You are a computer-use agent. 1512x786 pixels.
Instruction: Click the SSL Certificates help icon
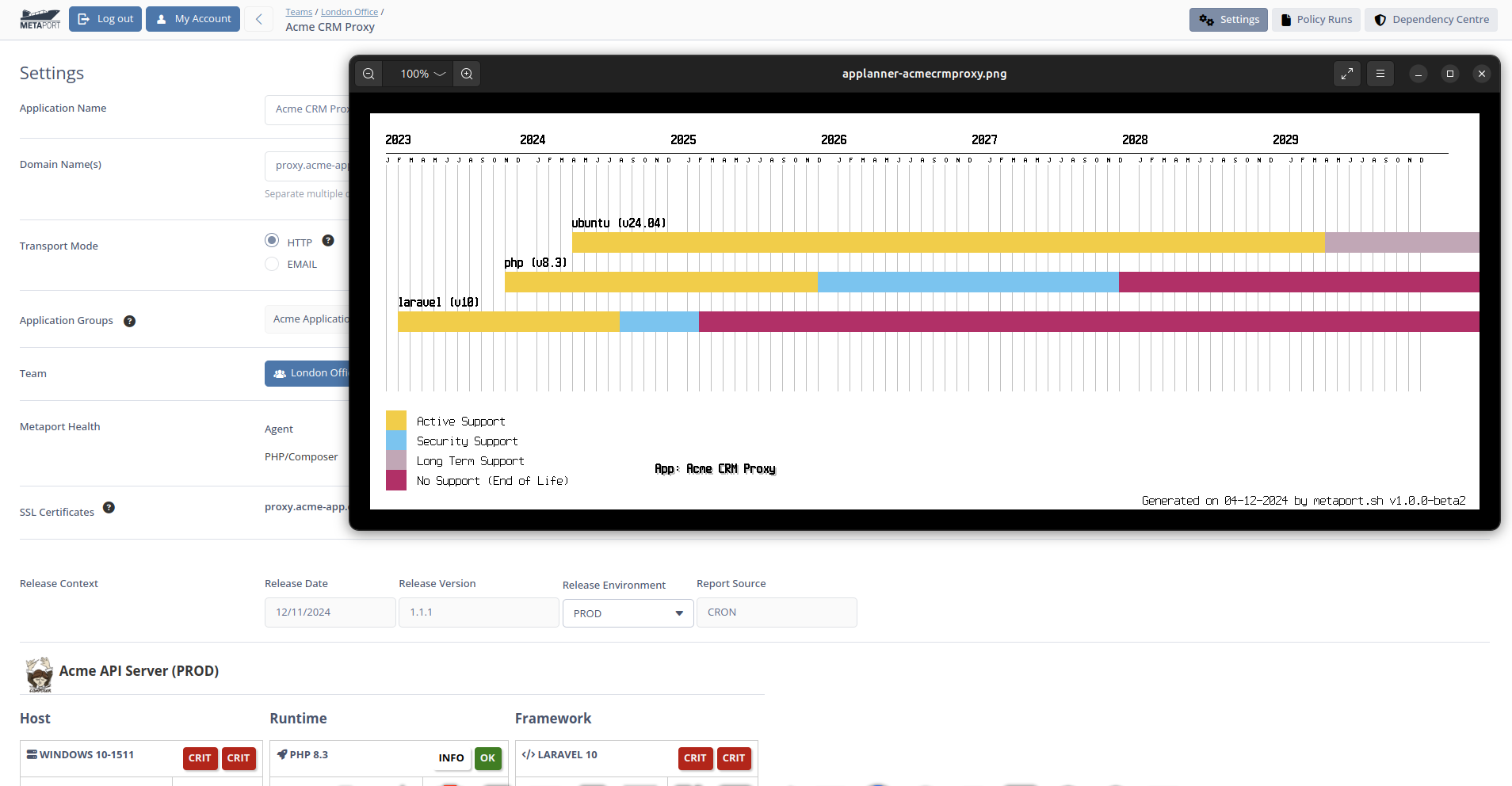point(109,507)
